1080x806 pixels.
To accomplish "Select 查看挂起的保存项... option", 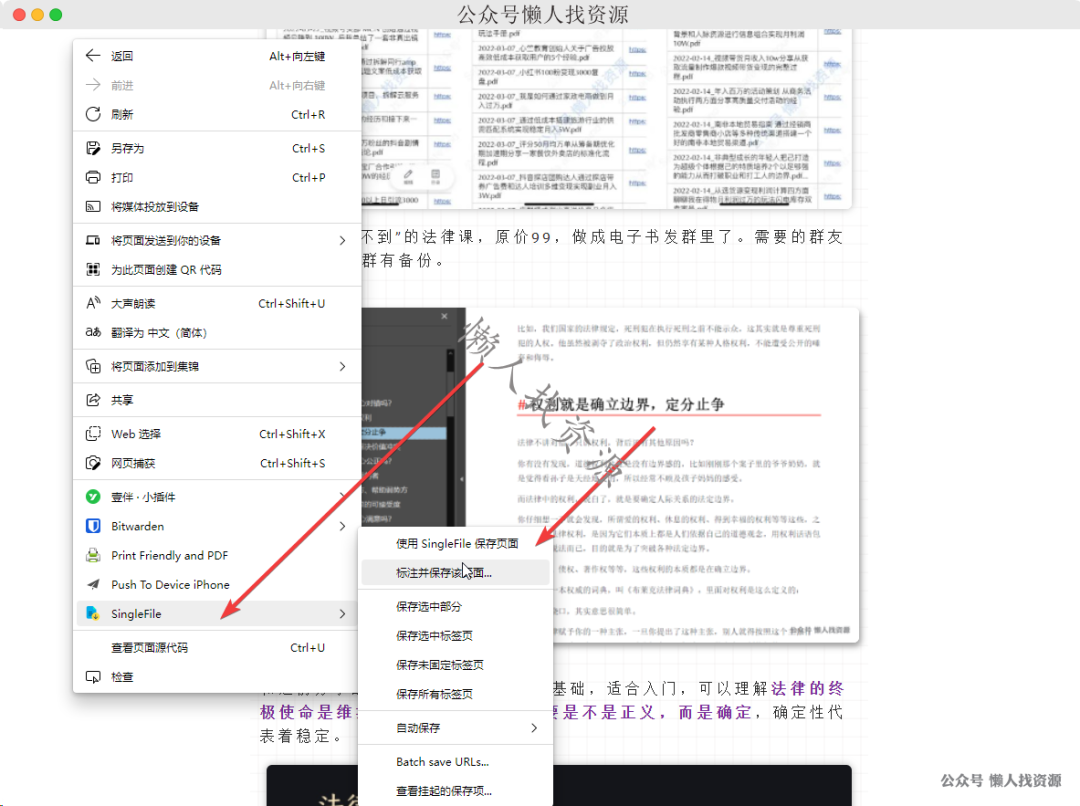I will [x=455, y=791].
